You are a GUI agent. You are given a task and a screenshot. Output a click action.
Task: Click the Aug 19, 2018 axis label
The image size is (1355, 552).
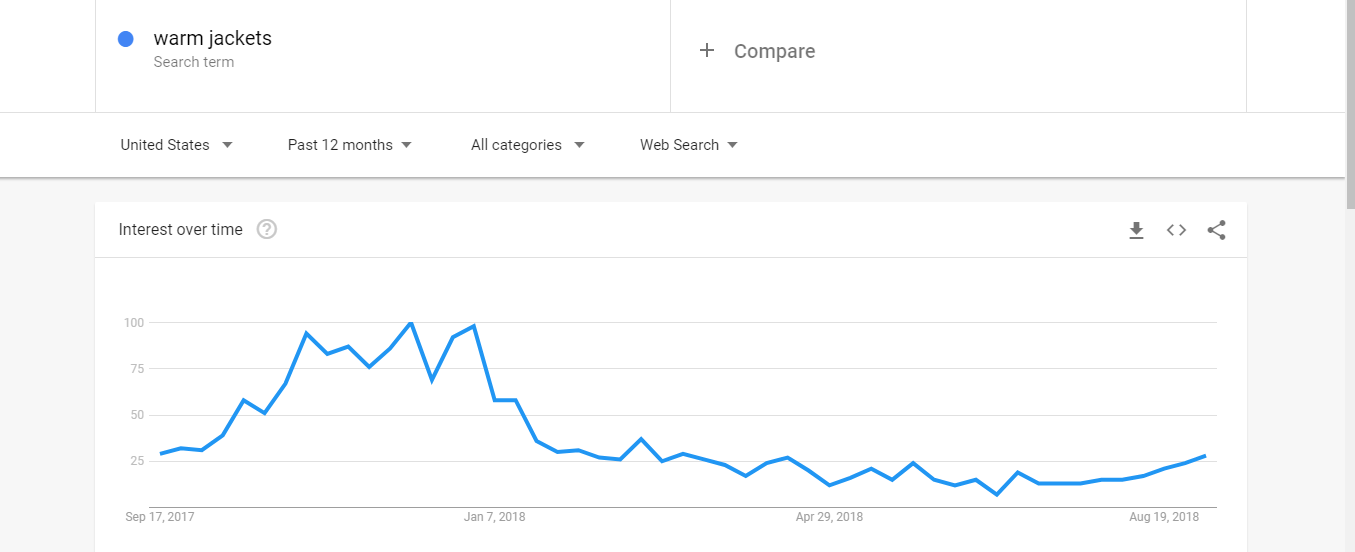[1164, 517]
